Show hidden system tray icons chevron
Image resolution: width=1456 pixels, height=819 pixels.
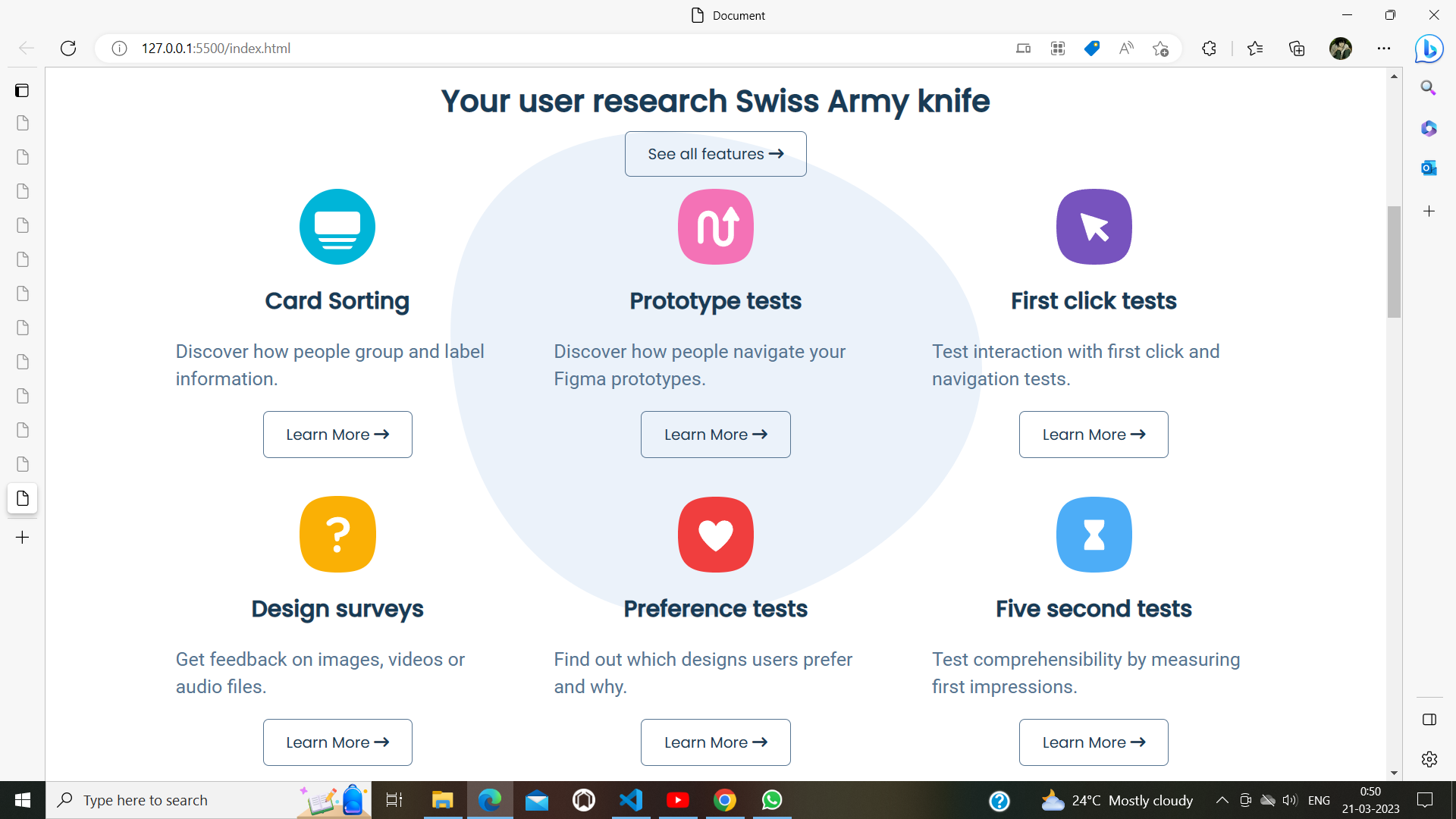click(x=1222, y=800)
